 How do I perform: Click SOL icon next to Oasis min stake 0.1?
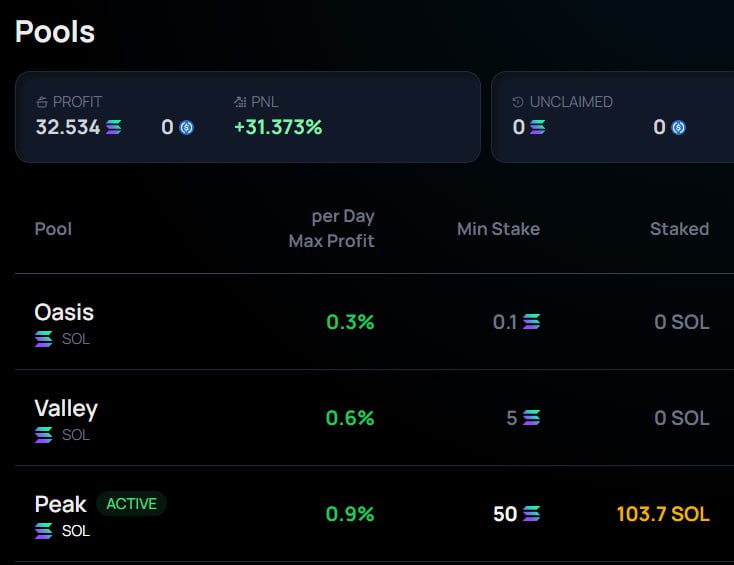point(531,322)
